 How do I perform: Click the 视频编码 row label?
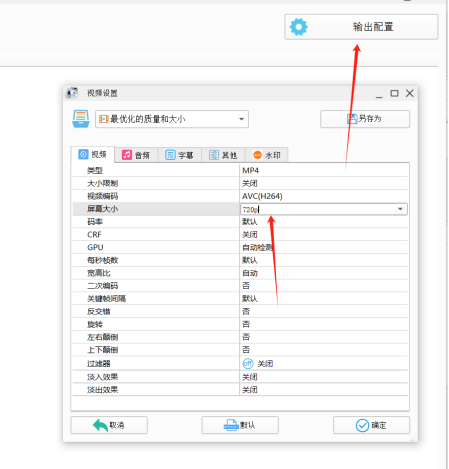102,196
